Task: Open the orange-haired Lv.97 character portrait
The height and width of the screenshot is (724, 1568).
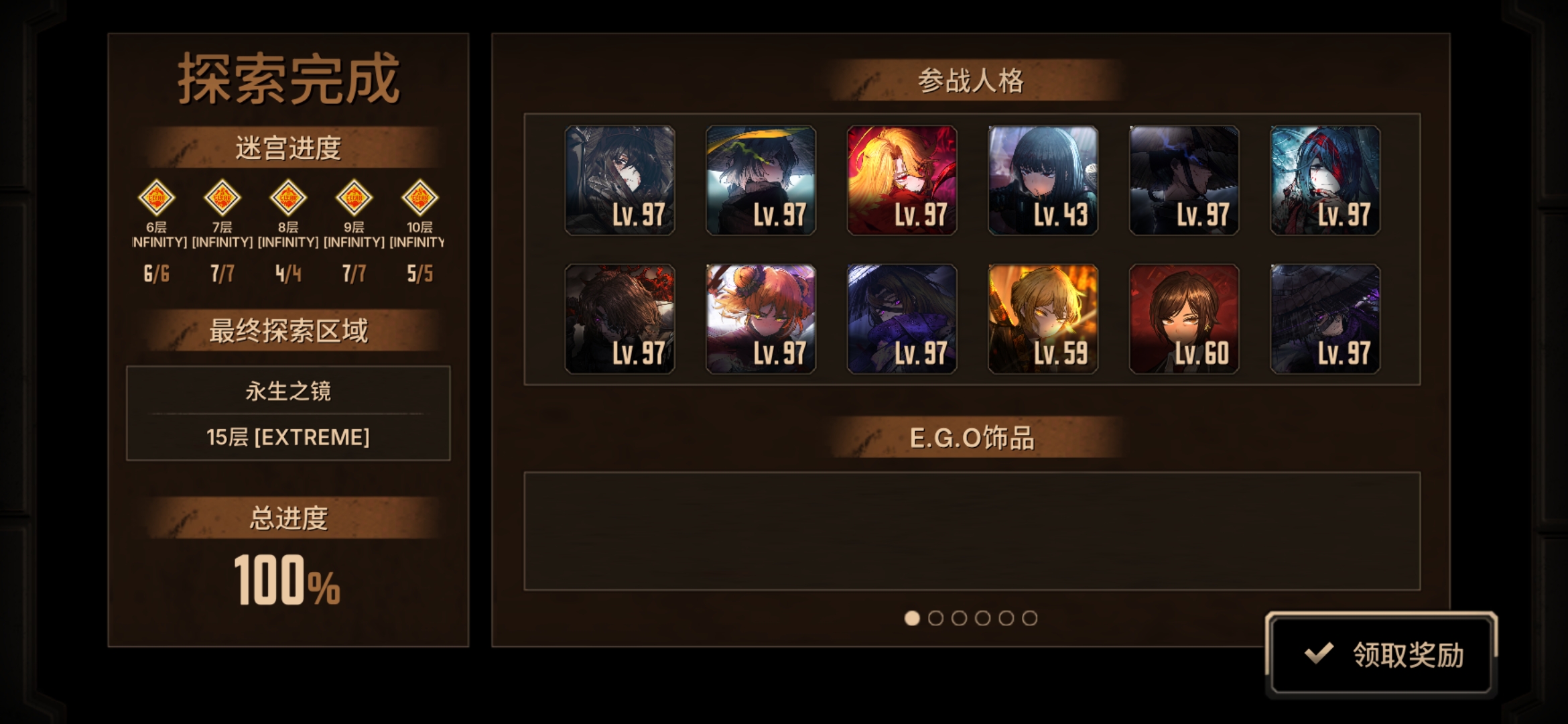Action: pyautogui.click(x=761, y=318)
